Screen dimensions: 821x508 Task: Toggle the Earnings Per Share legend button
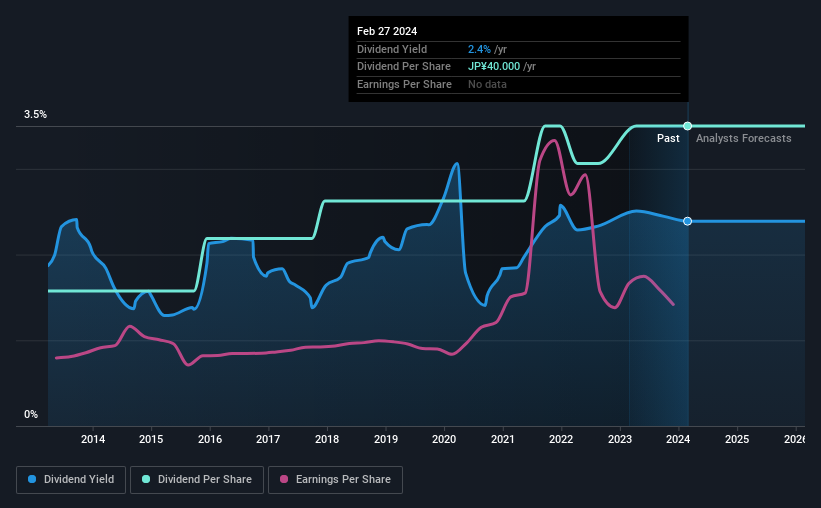335,480
